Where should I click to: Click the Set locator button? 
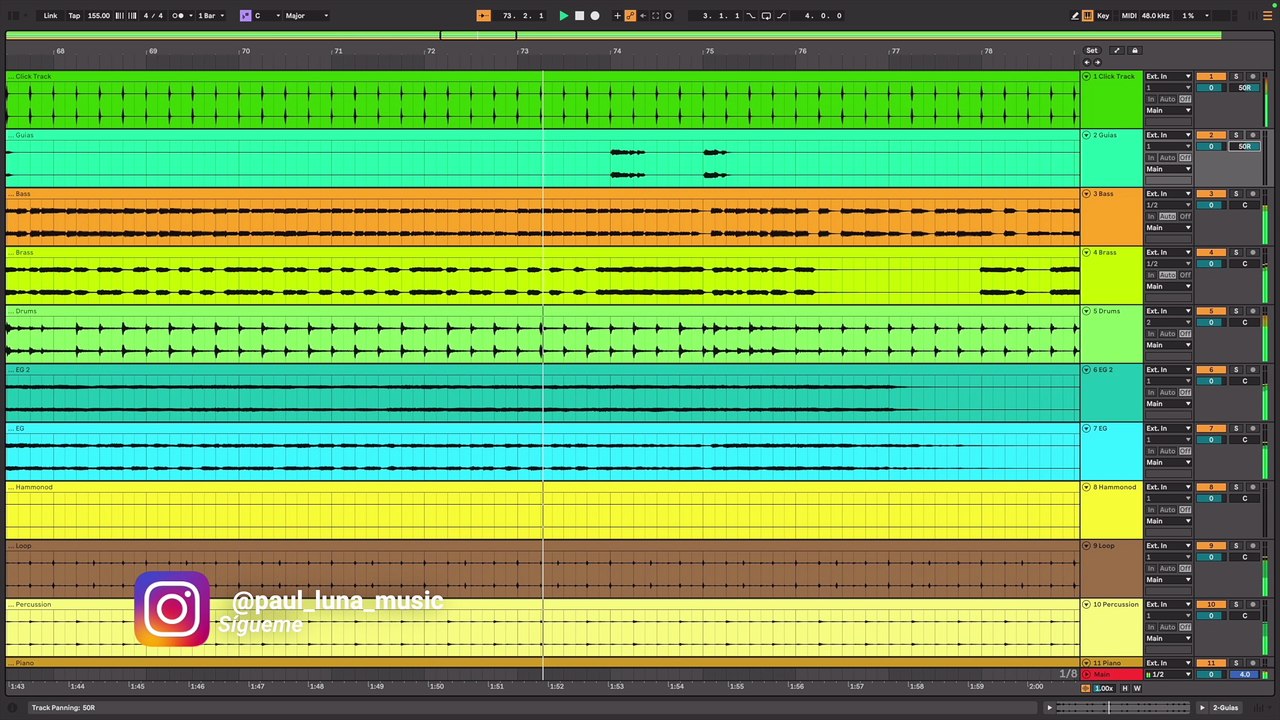pyautogui.click(x=1092, y=50)
